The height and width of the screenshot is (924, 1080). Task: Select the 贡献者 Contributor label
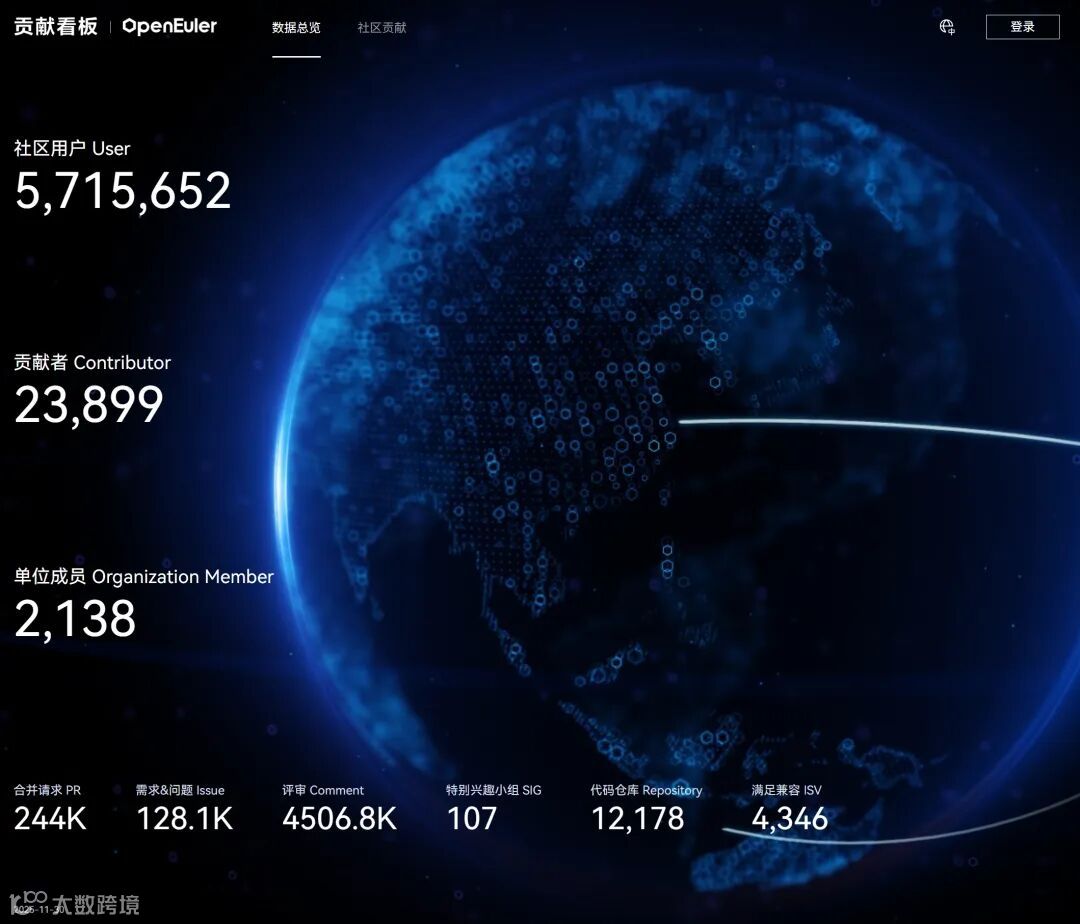(x=92, y=362)
